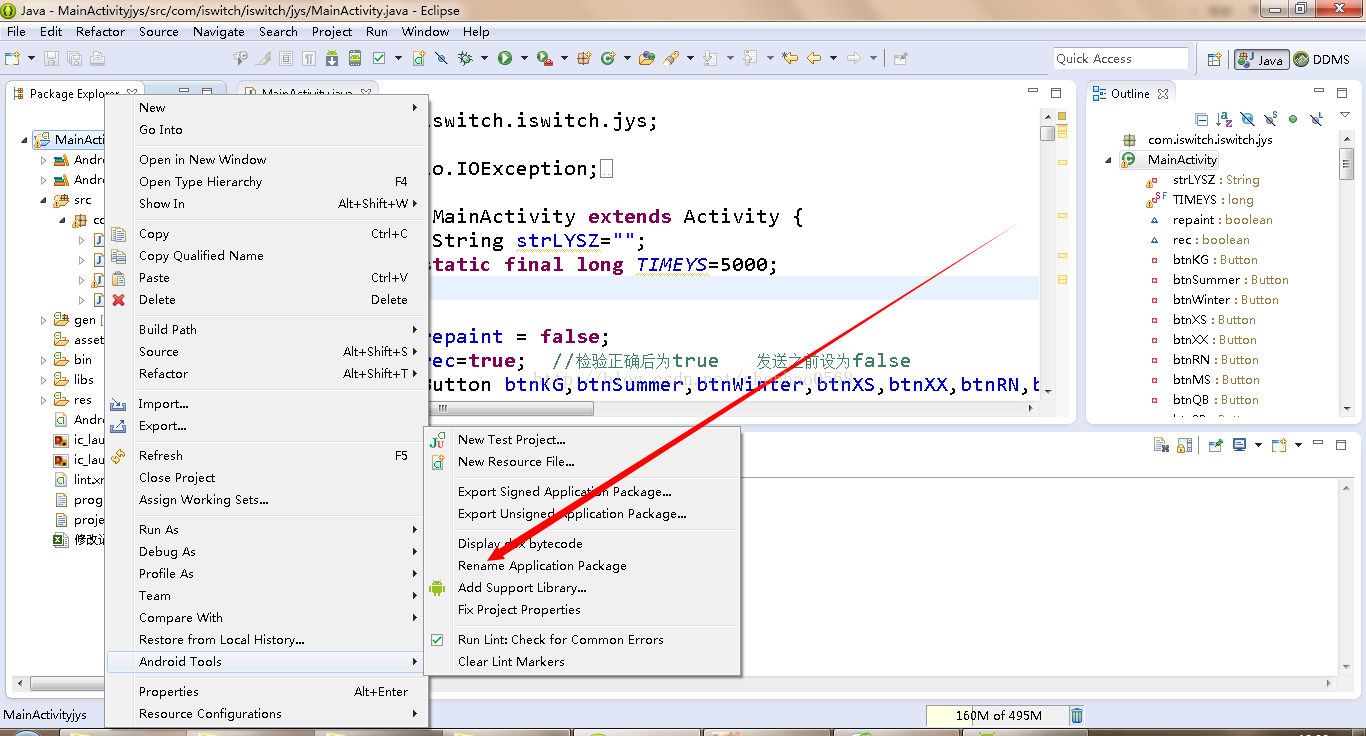Viewport: 1366px width, 736px height.
Task: Select Clear Lint Markers entry
Action: click(x=511, y=662)
